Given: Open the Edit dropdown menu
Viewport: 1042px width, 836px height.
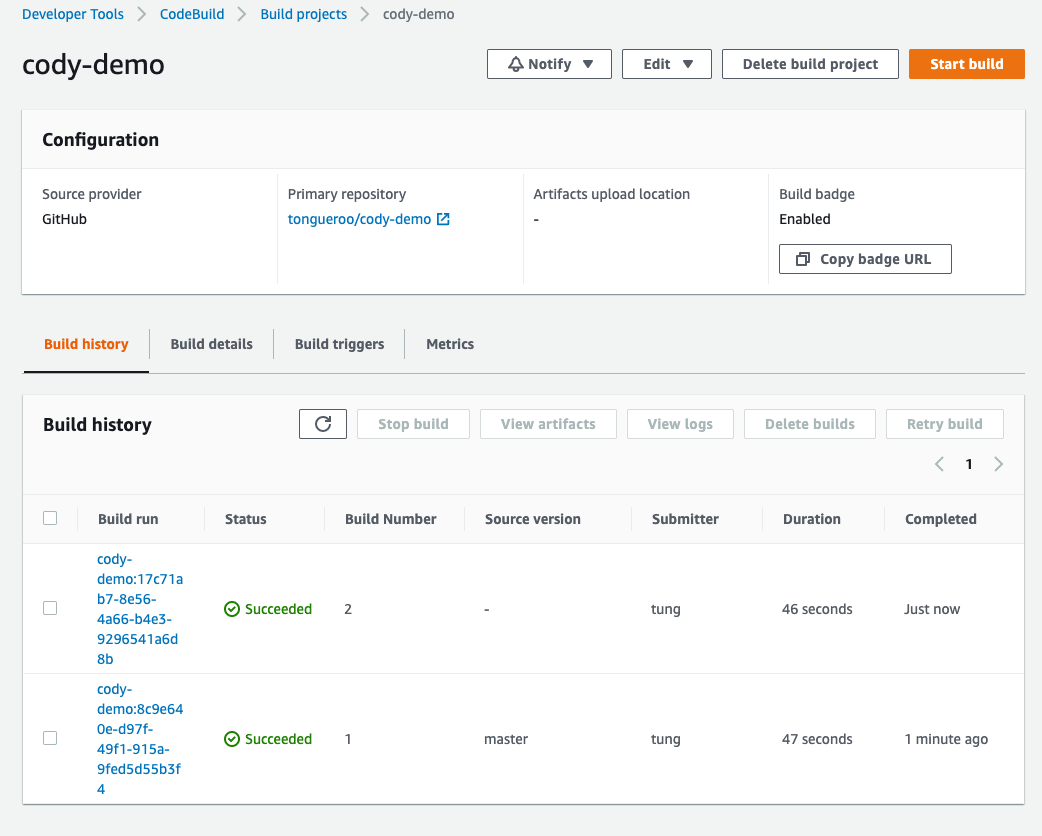Looking at the screenshot, I should click(667, 64).
